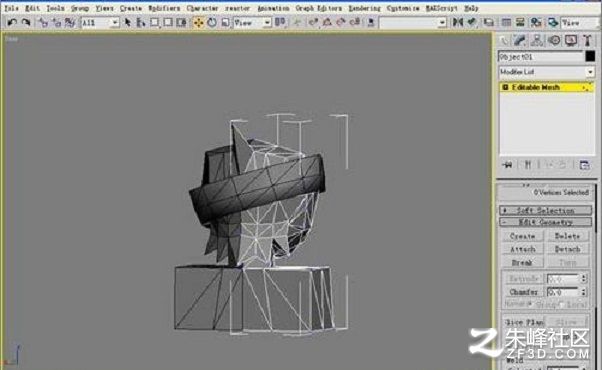The image size is (602, 370).
Task: Expand the Soft Selection rollout
Action: pyautogui.click(x=546, y=210)
